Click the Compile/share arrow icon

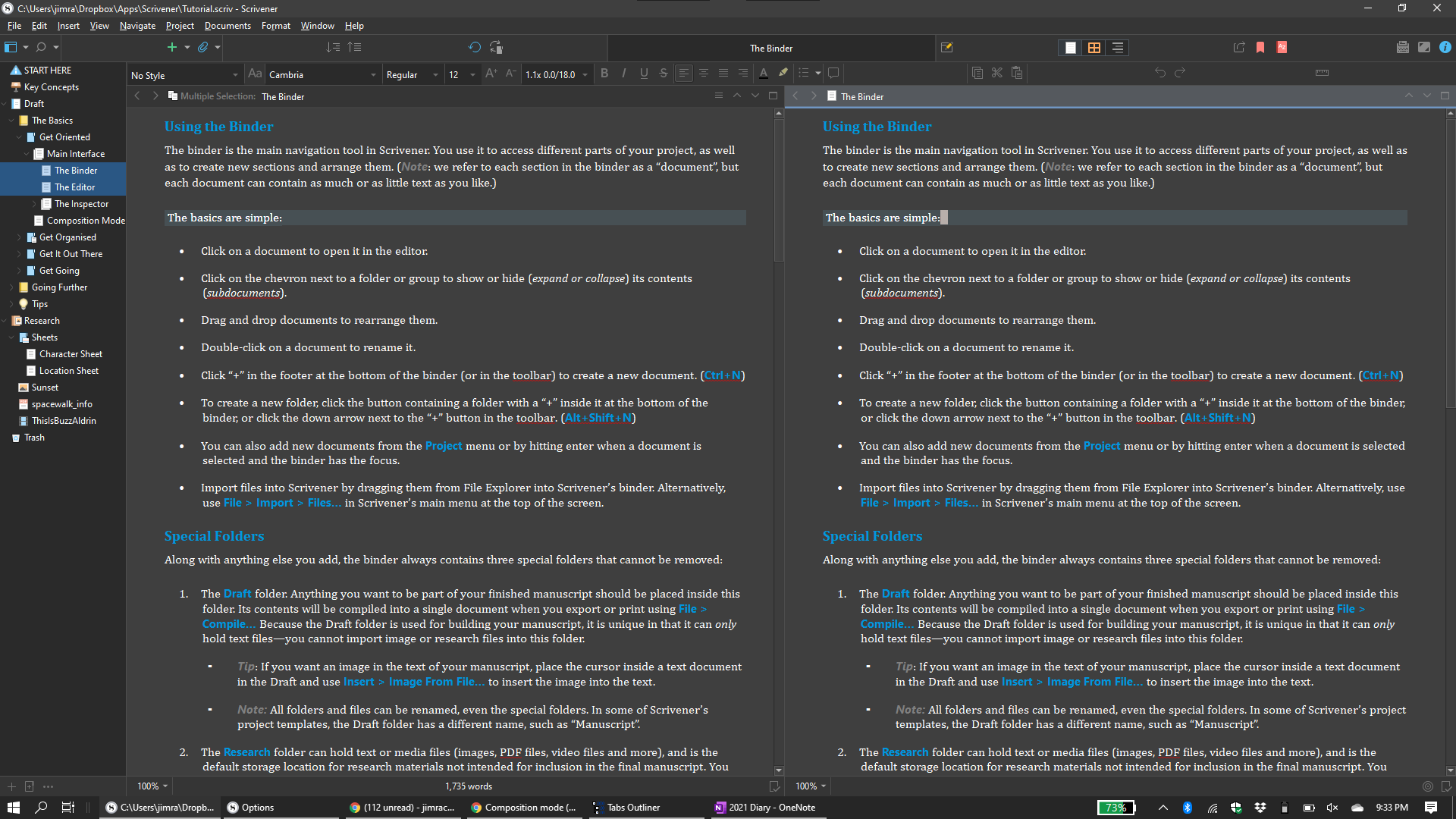pyautogui.click(x=1239, y=47)
